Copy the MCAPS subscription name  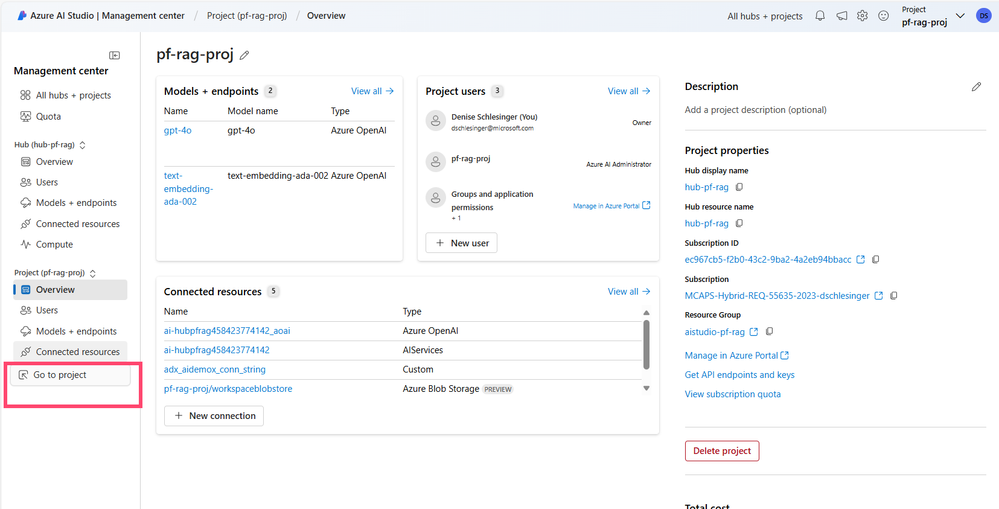pos(893,296)
